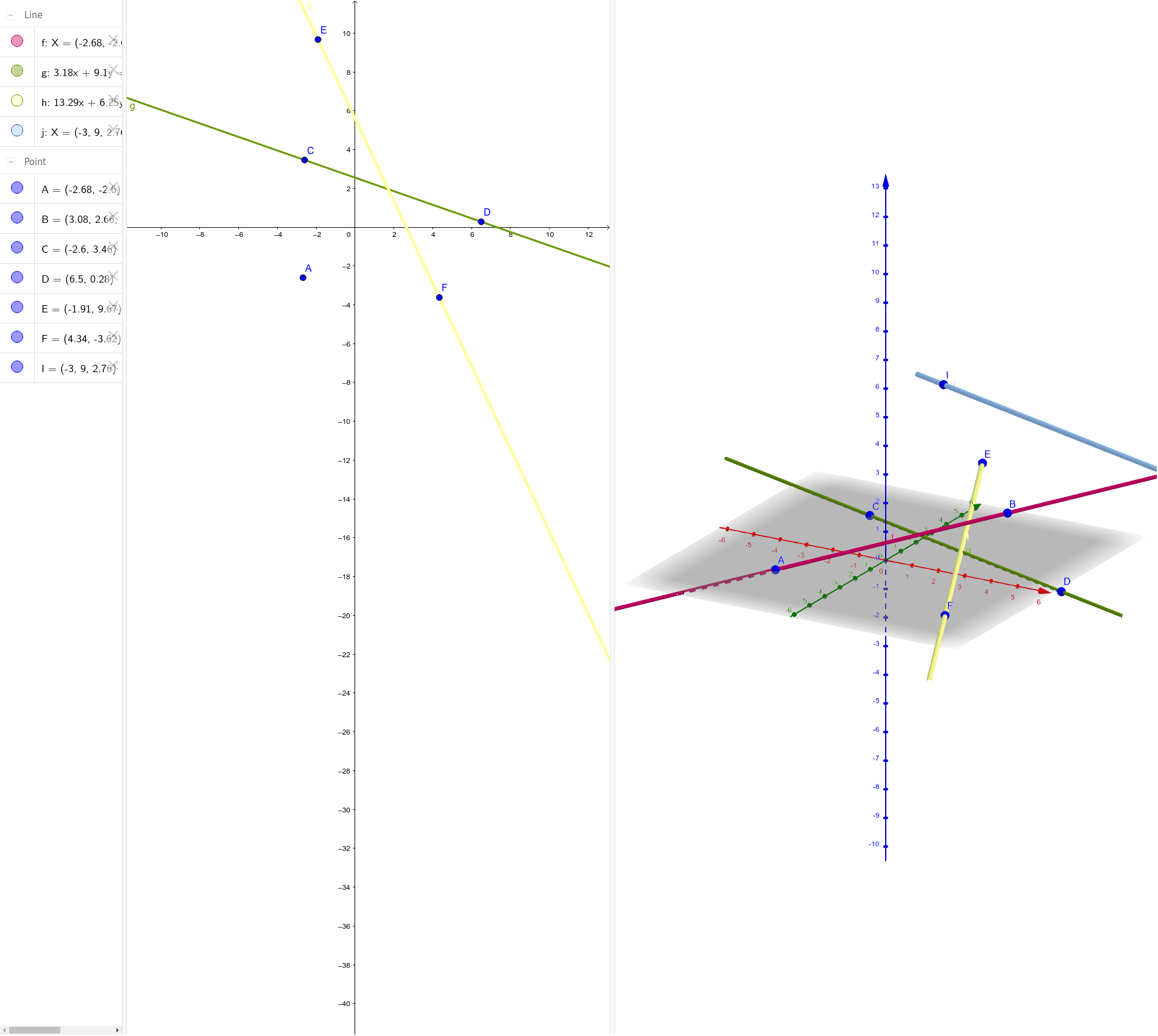Toggle visibility of point C

click(17, 247)
